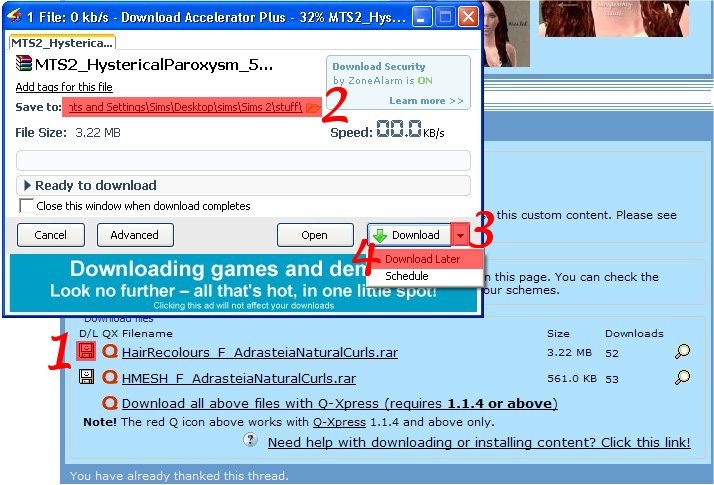Click the File Size 3.22 MB value in dialog
Screen dimensions: 714x485
tap(98, 133)
